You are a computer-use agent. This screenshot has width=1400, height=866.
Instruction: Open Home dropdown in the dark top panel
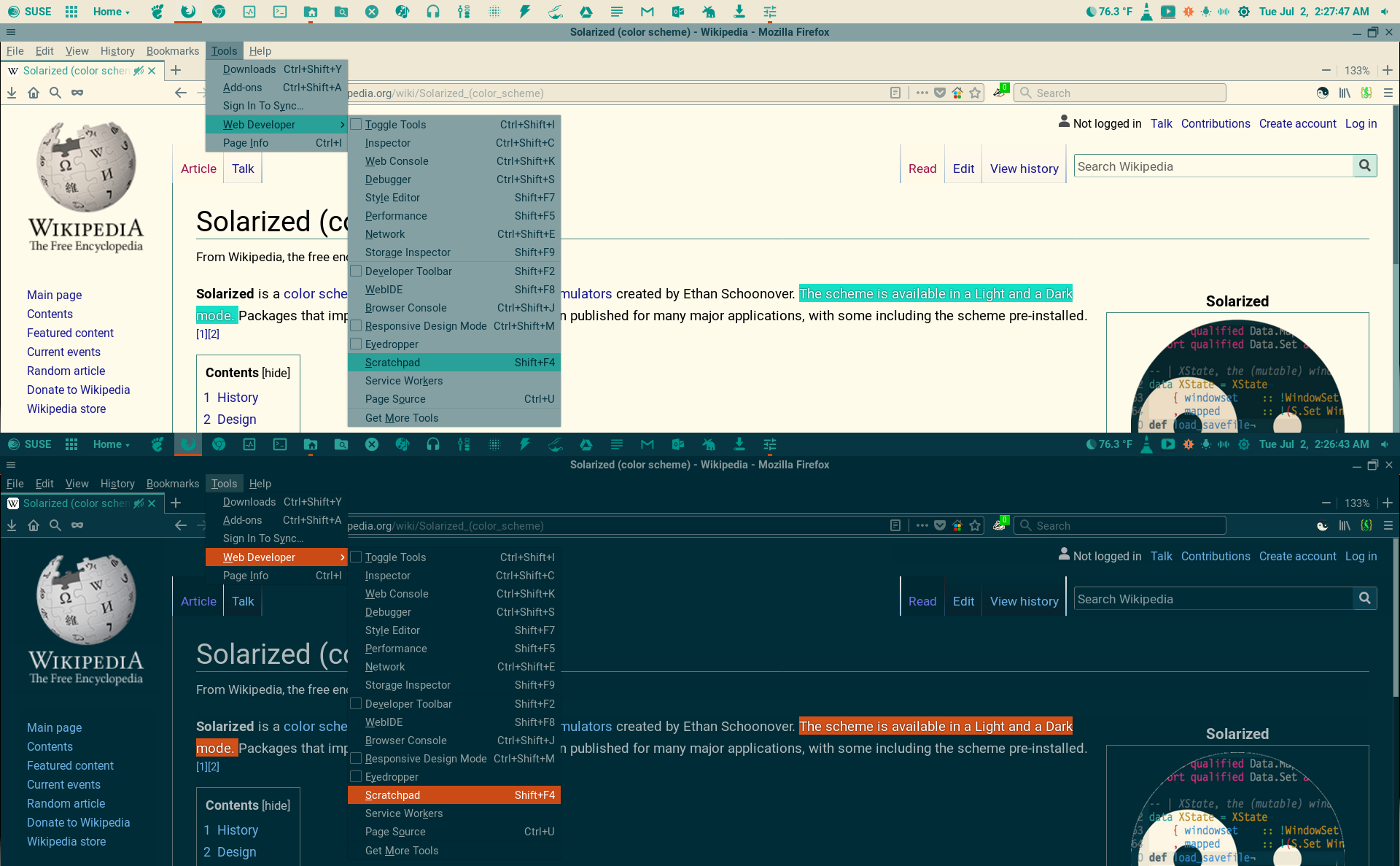click(112, 444)
